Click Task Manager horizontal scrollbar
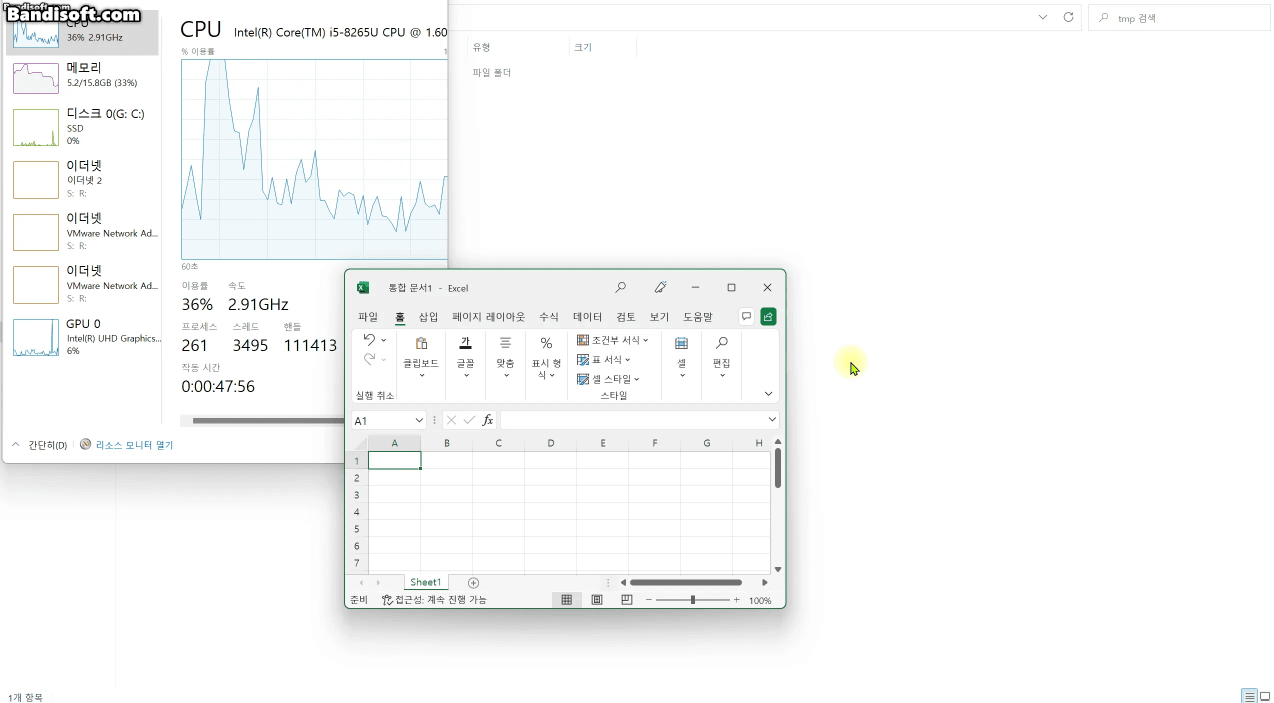1274x703 pixels. coord(268,421)
